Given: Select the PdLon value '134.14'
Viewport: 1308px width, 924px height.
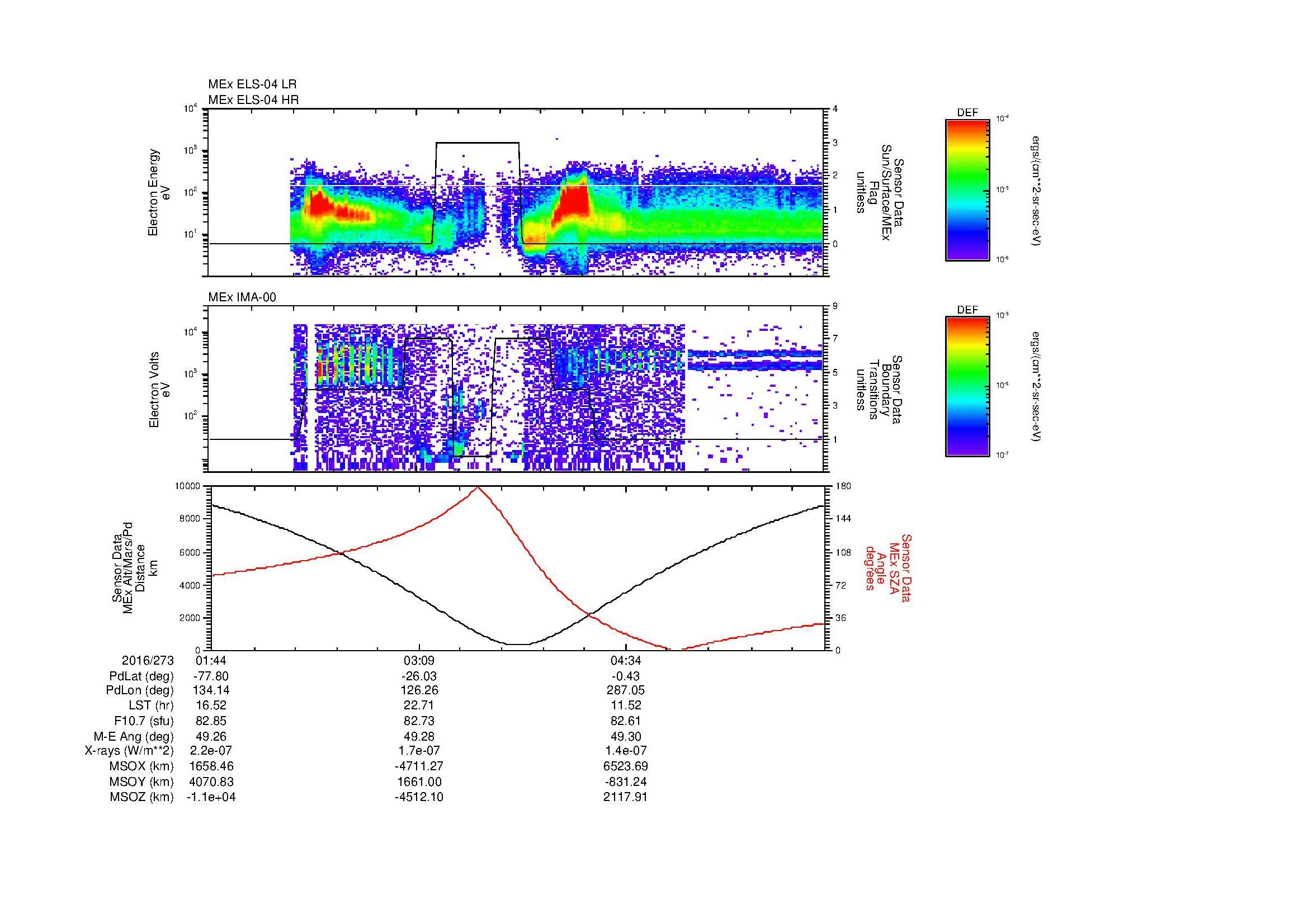Looking at the screenshot, I should click(211, 690).
